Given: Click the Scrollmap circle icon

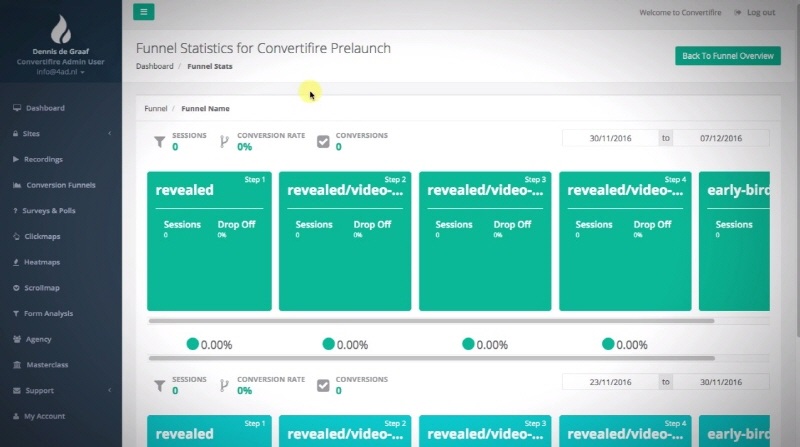Looking at the screenshot, I should click(x=16, y=288).
